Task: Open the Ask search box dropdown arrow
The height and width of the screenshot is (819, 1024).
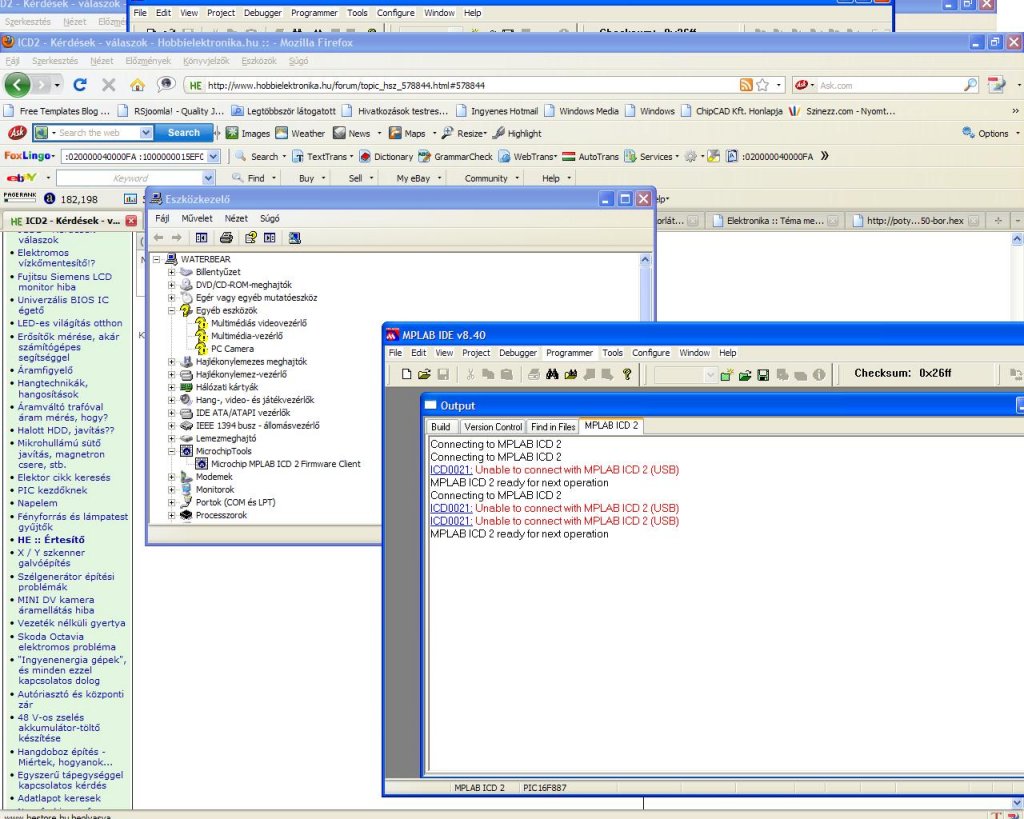Action: tap(146, 133)
